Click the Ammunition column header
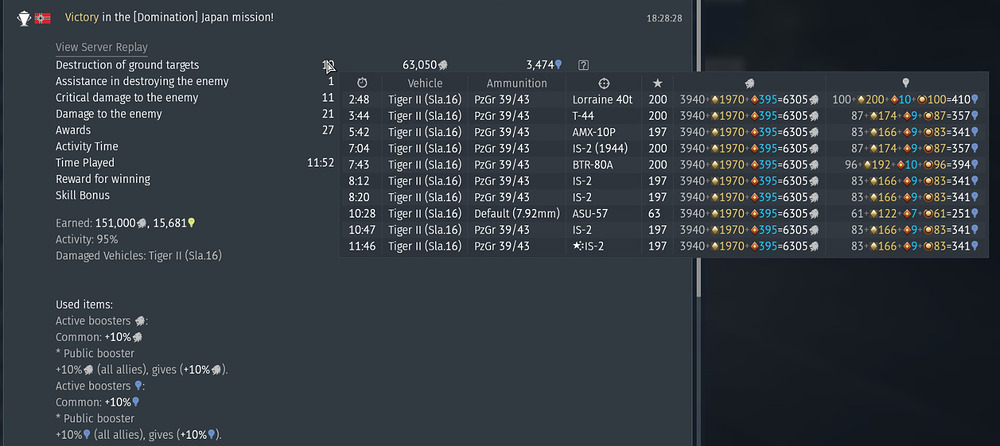The height and width of the screenshot is (446, 1000). 517,83
